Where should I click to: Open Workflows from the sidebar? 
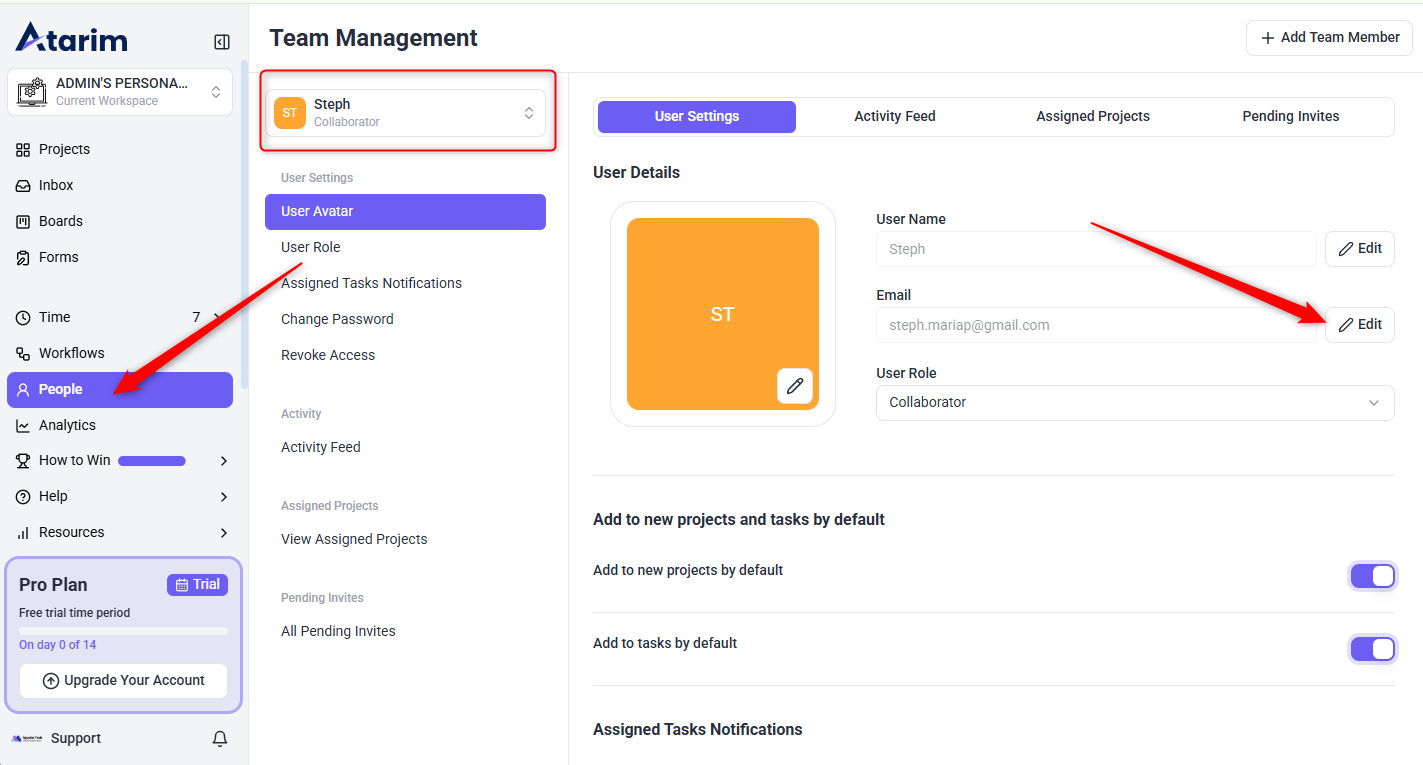point(71,353)
